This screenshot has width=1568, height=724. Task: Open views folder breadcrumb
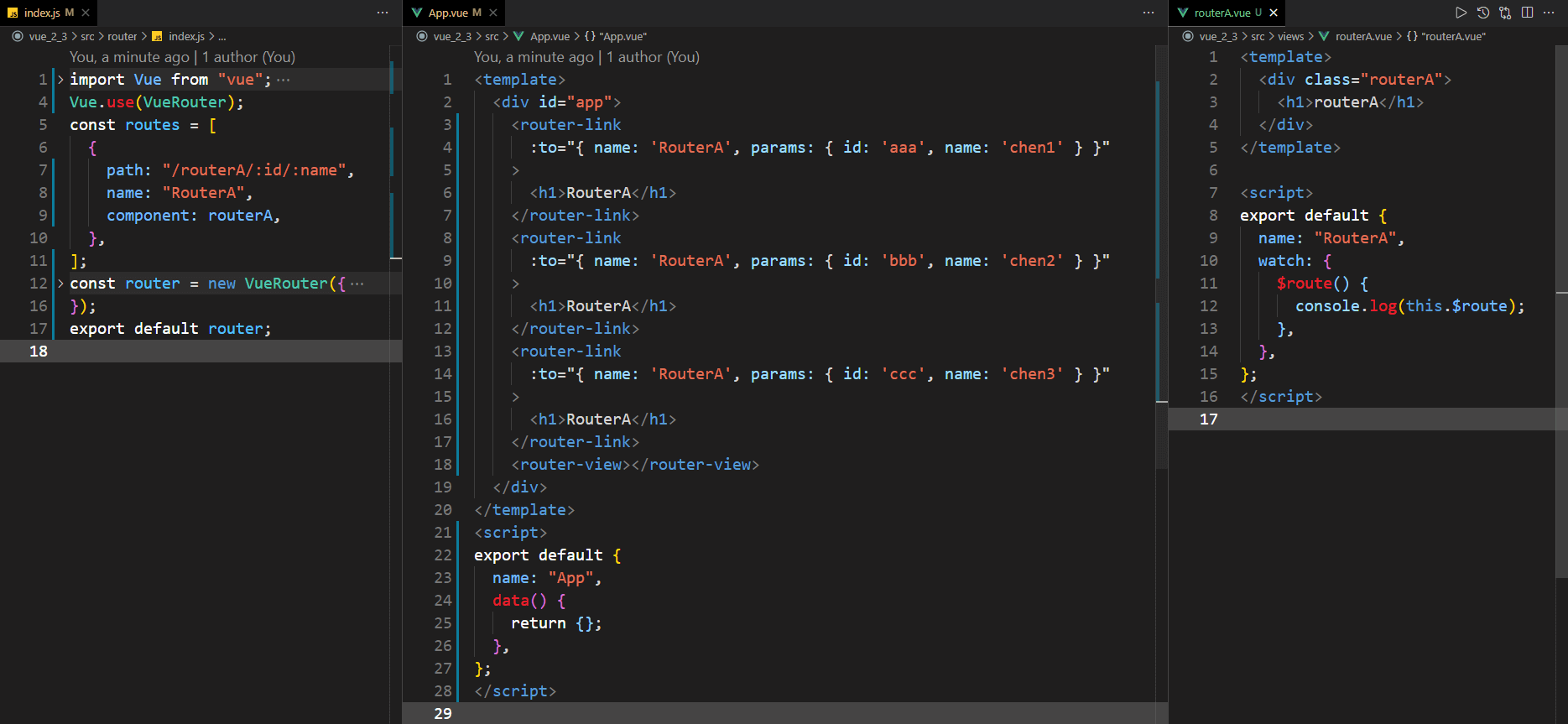pyautogui.click(x=1290, y=36)
